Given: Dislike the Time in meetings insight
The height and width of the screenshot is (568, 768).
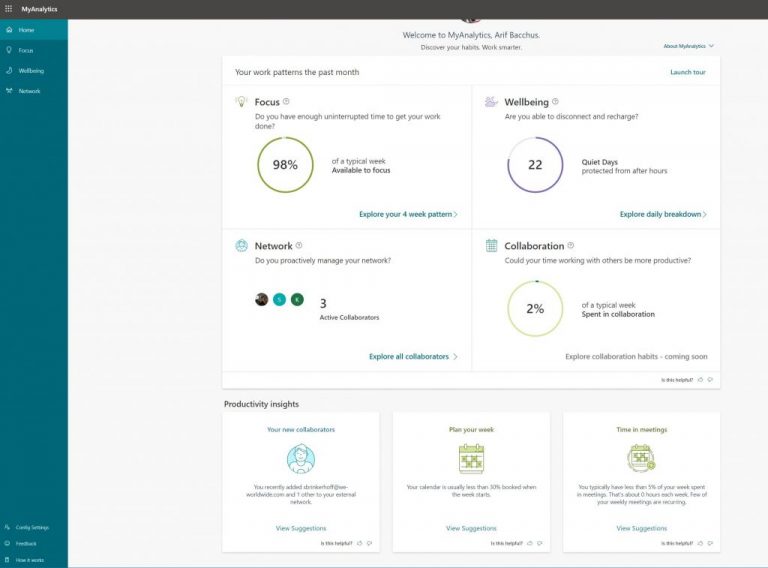Looking at the screenshot, I should coord(711,543).
